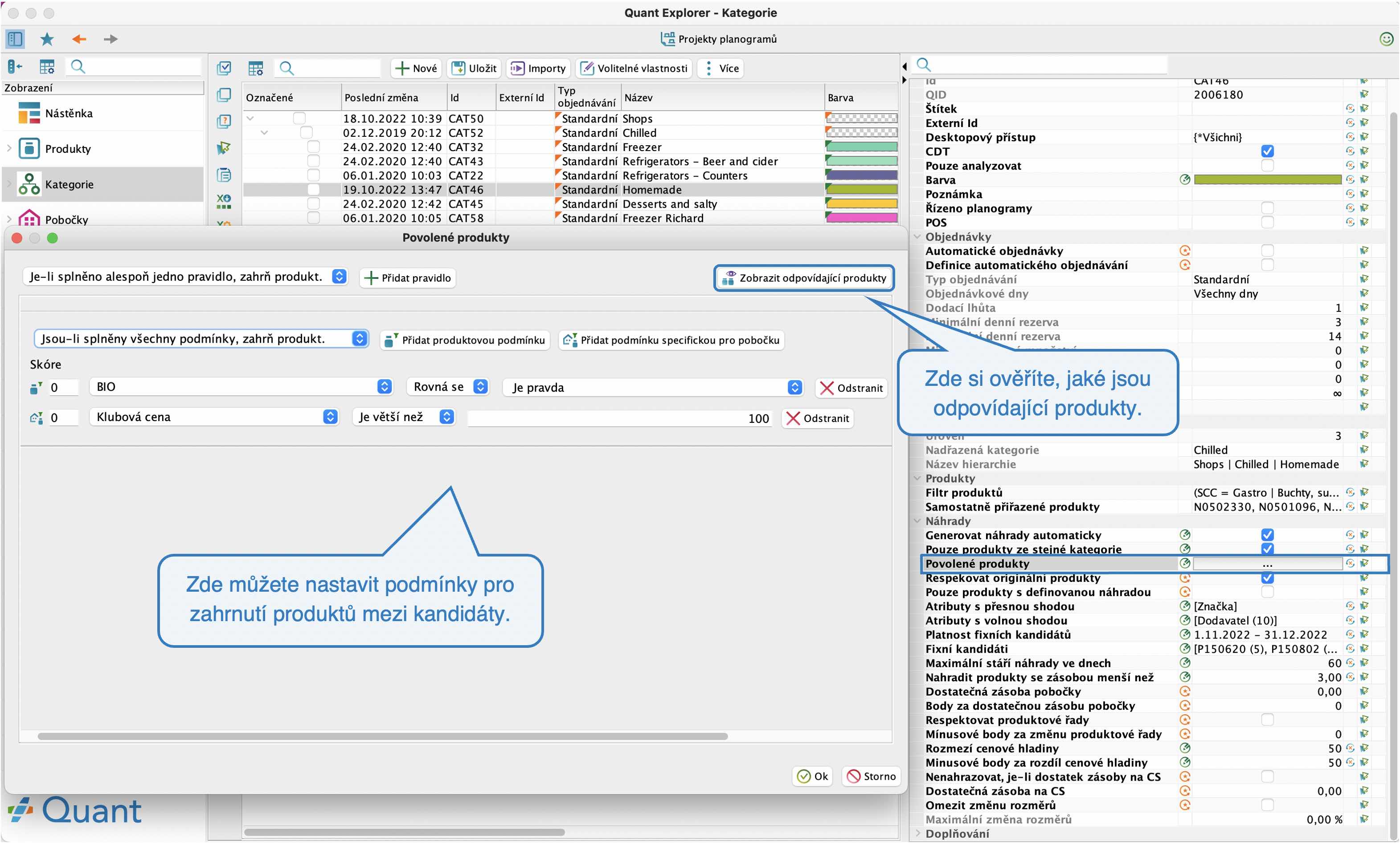This screenshot has width=1400, height=843.
Task: Collapse the Shops category row
Action: pyautogui.click(x=250, y=118)
